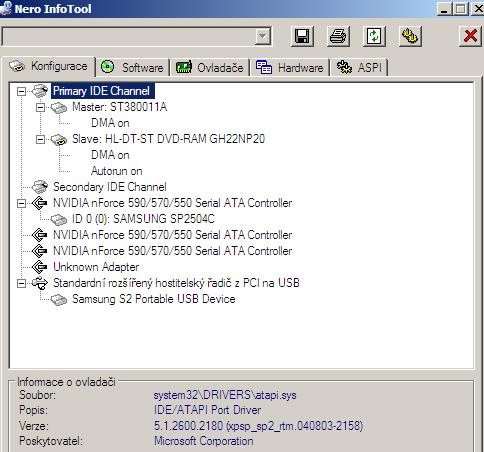Click DMA on under the DVD-RAM slave
Viewport: 484px width, 452px height.
[x=110, y=155]
